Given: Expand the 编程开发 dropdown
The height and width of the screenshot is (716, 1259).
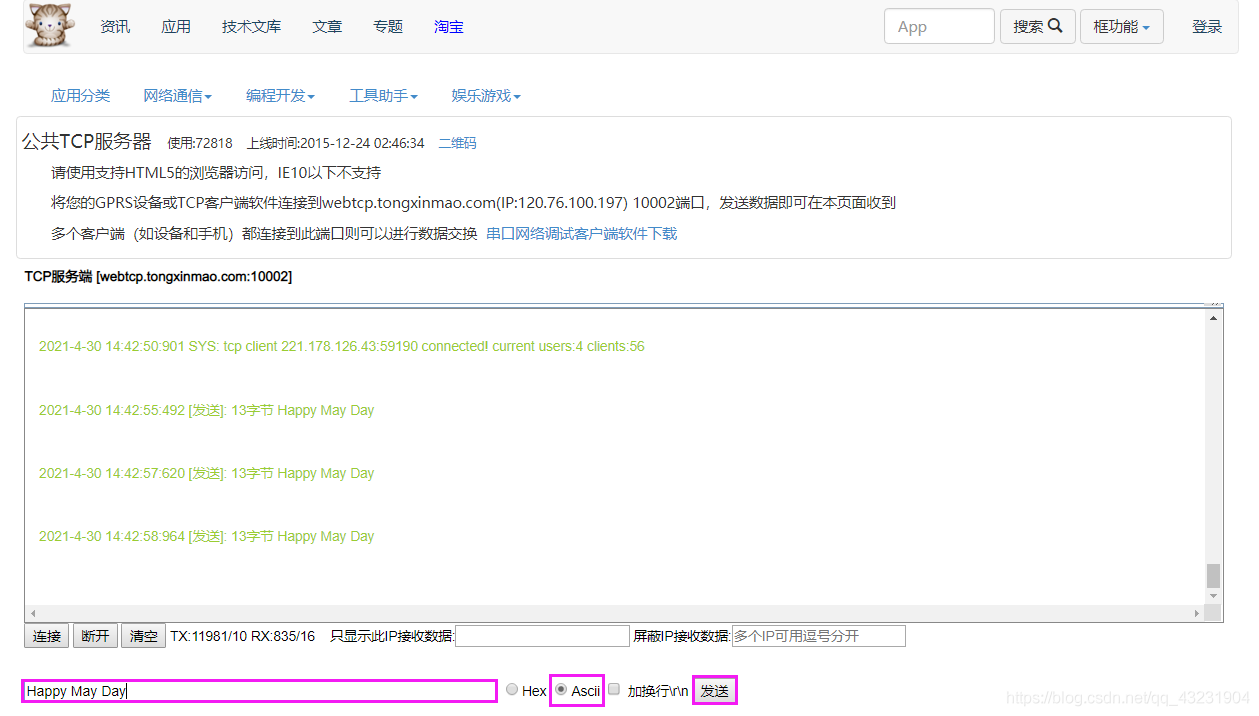Looking at the screenshot, I should pos(280,96).
